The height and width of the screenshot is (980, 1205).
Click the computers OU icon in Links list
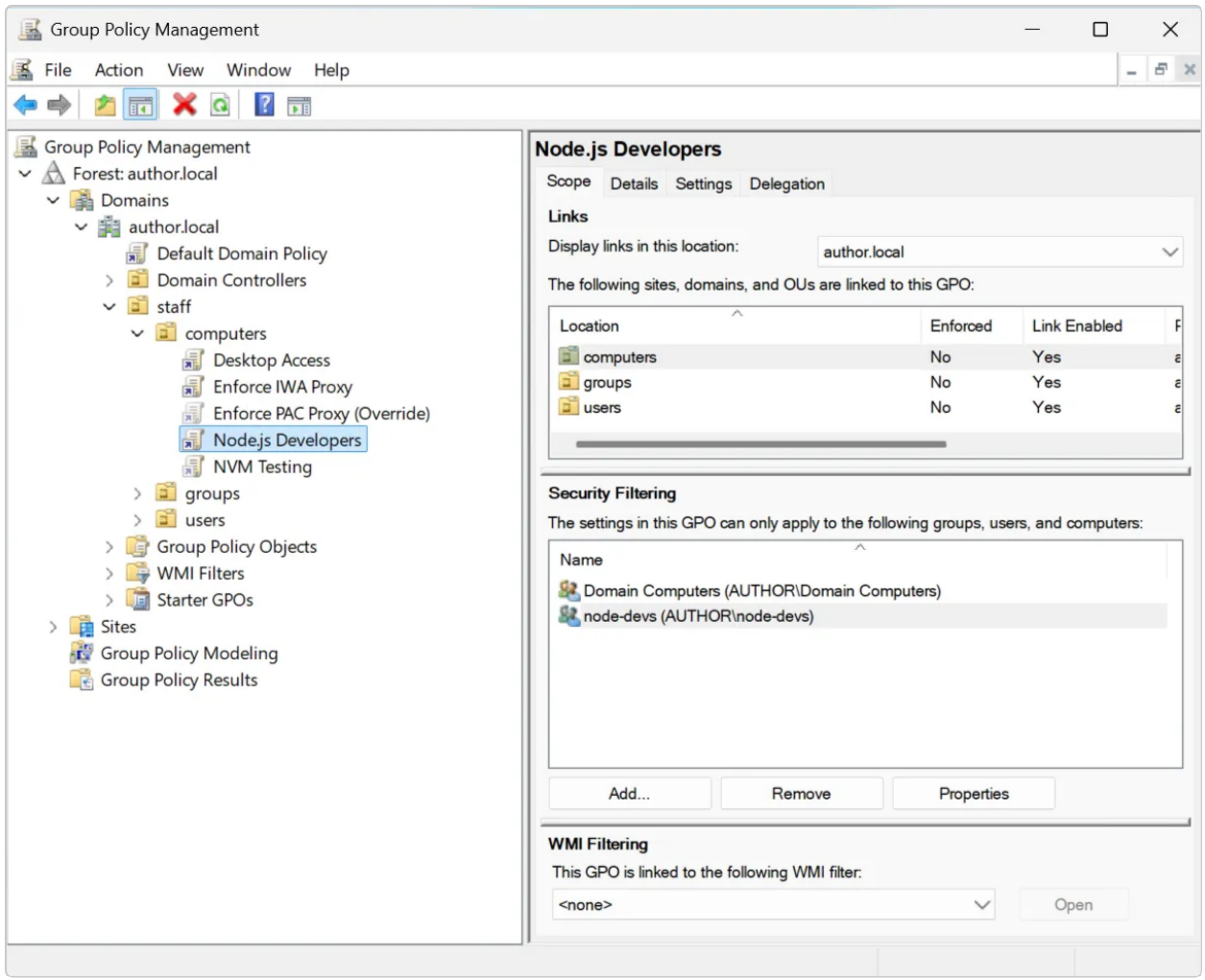click(569, 356)
